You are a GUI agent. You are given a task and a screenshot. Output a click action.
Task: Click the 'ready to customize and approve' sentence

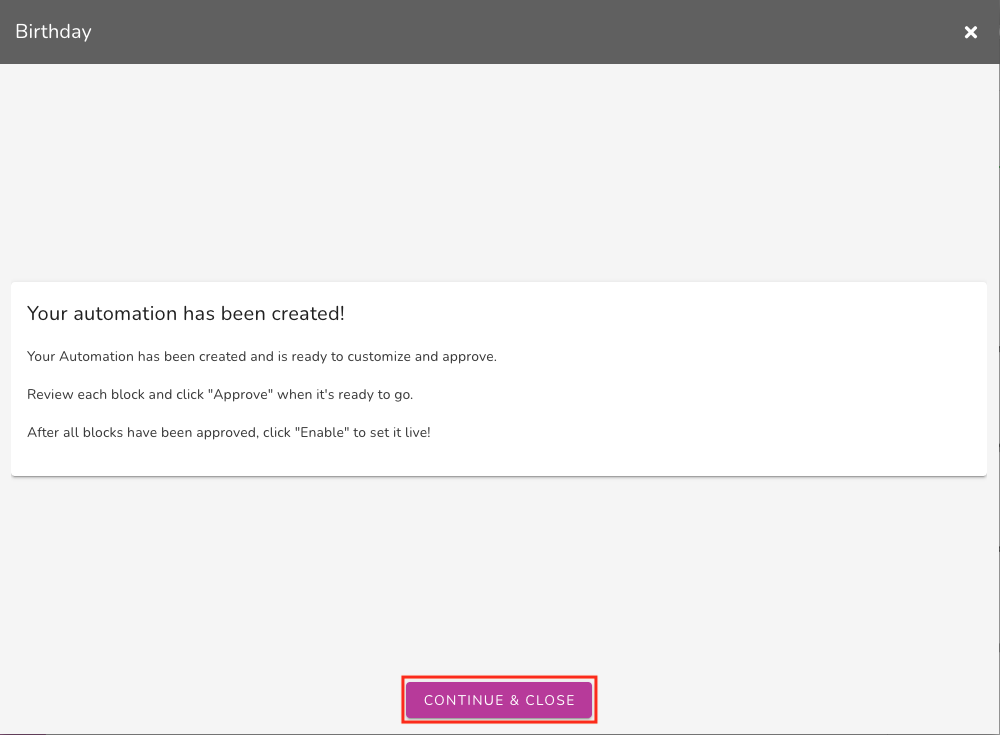point(261,356)
